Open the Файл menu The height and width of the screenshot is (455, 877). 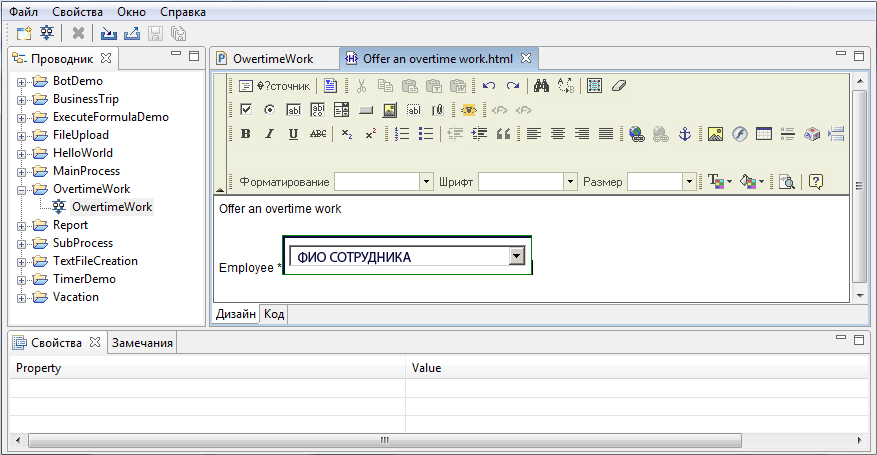(x=23, y=12)
